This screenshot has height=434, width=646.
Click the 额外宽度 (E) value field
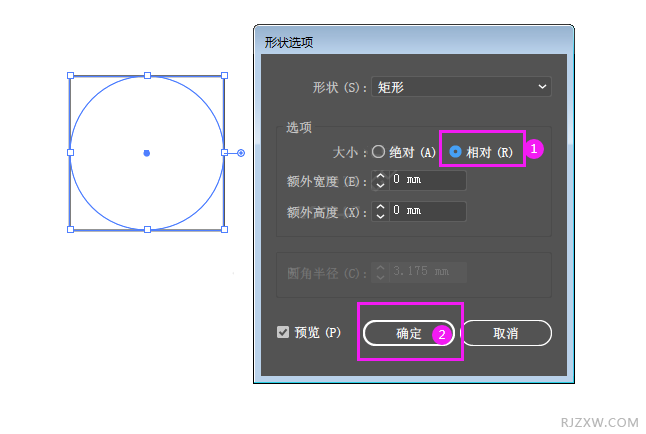(427, 181)
